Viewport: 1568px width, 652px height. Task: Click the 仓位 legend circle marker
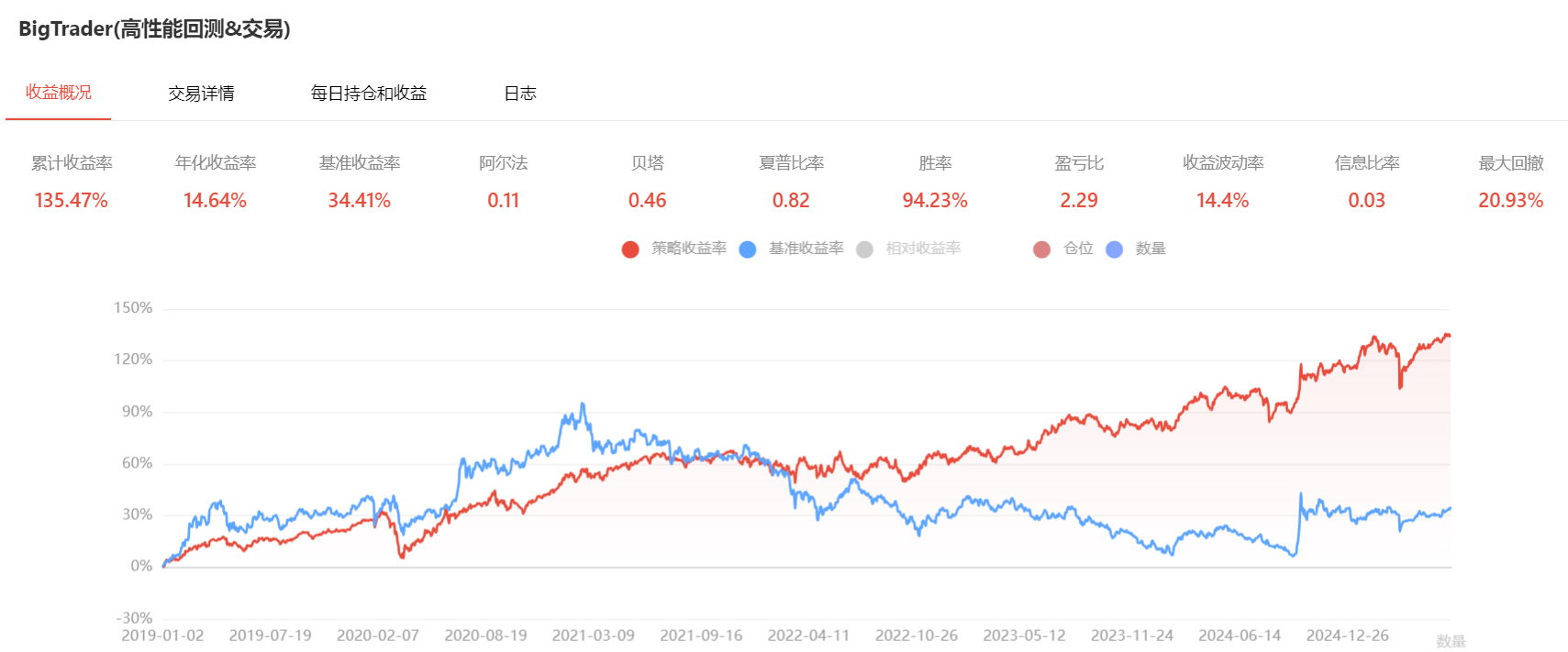1041,249
